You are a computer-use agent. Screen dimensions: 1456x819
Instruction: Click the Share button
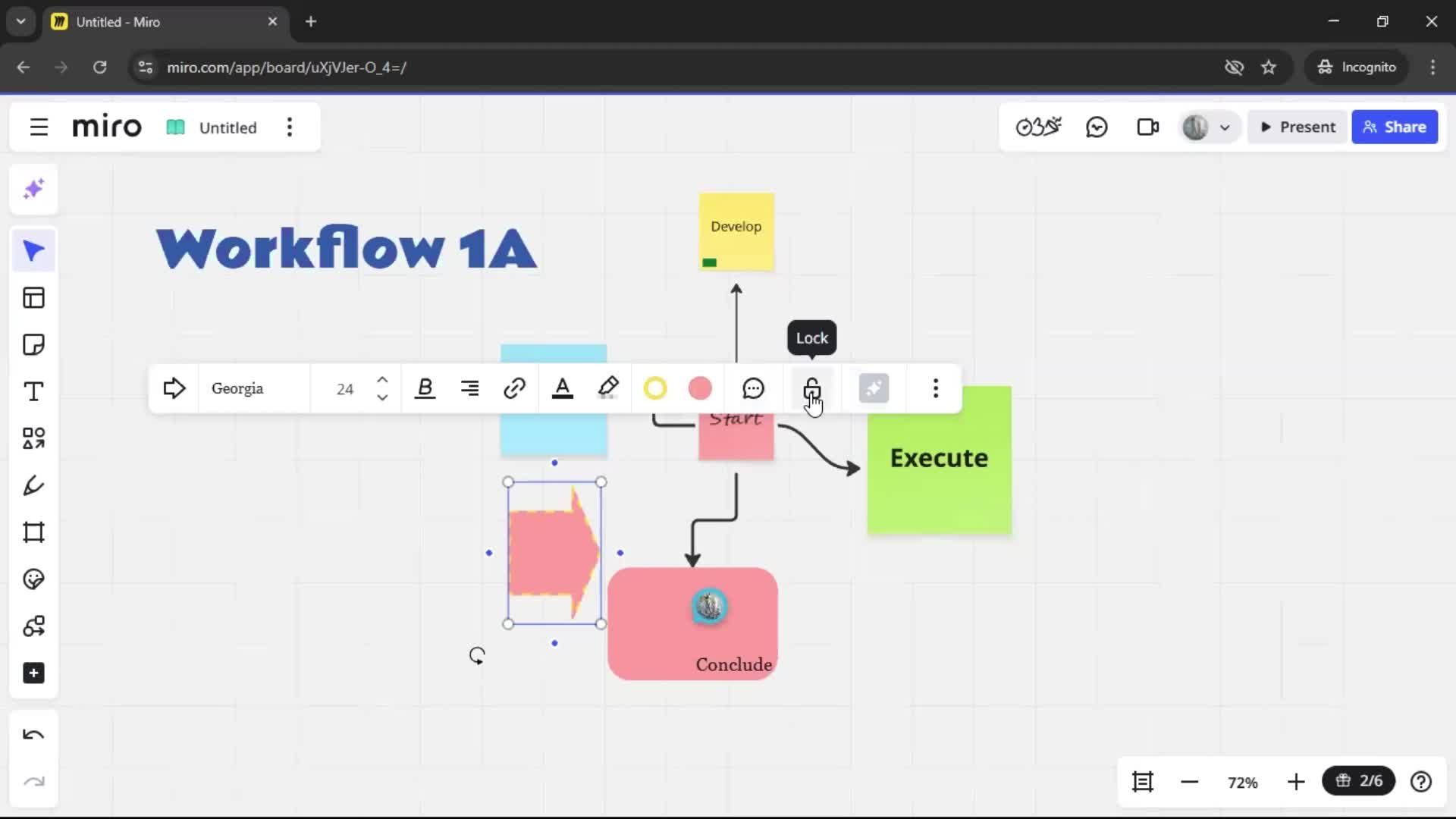pyautogui.click(x=1395, y=127)
